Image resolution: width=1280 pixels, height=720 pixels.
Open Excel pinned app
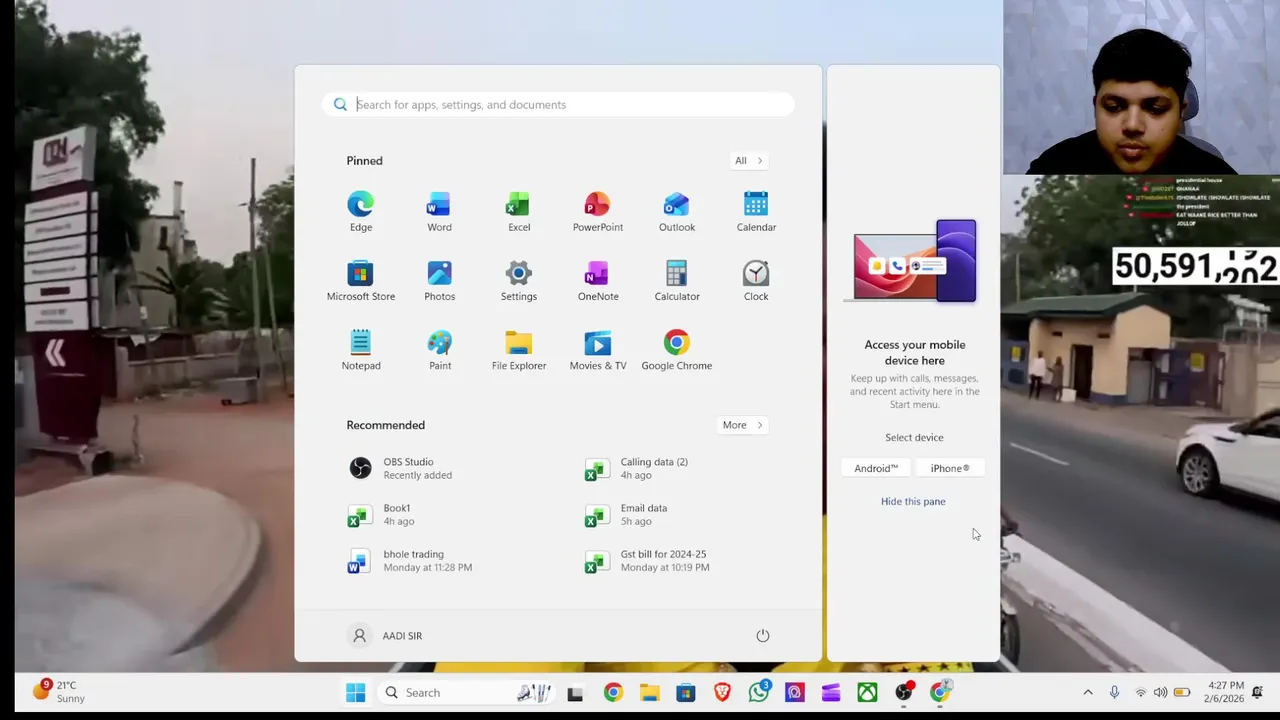pos(518,212)
